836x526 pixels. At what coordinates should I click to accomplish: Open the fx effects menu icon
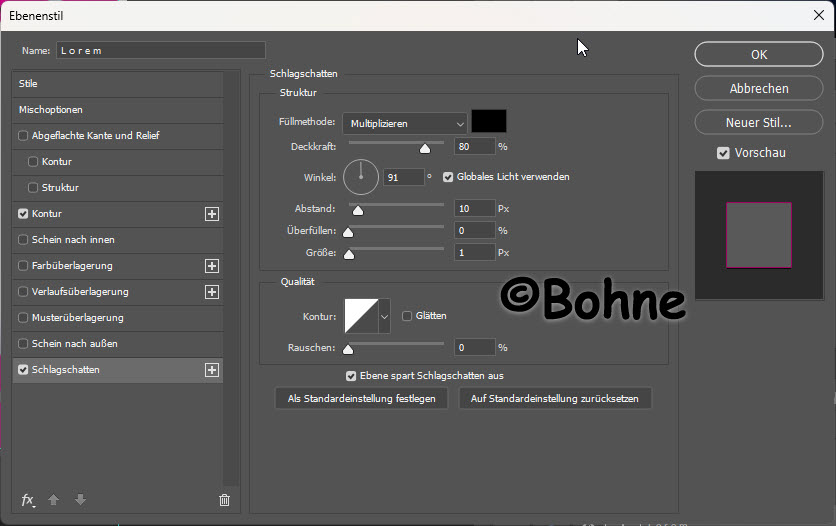pyautogui.click(x=28, y=500)
